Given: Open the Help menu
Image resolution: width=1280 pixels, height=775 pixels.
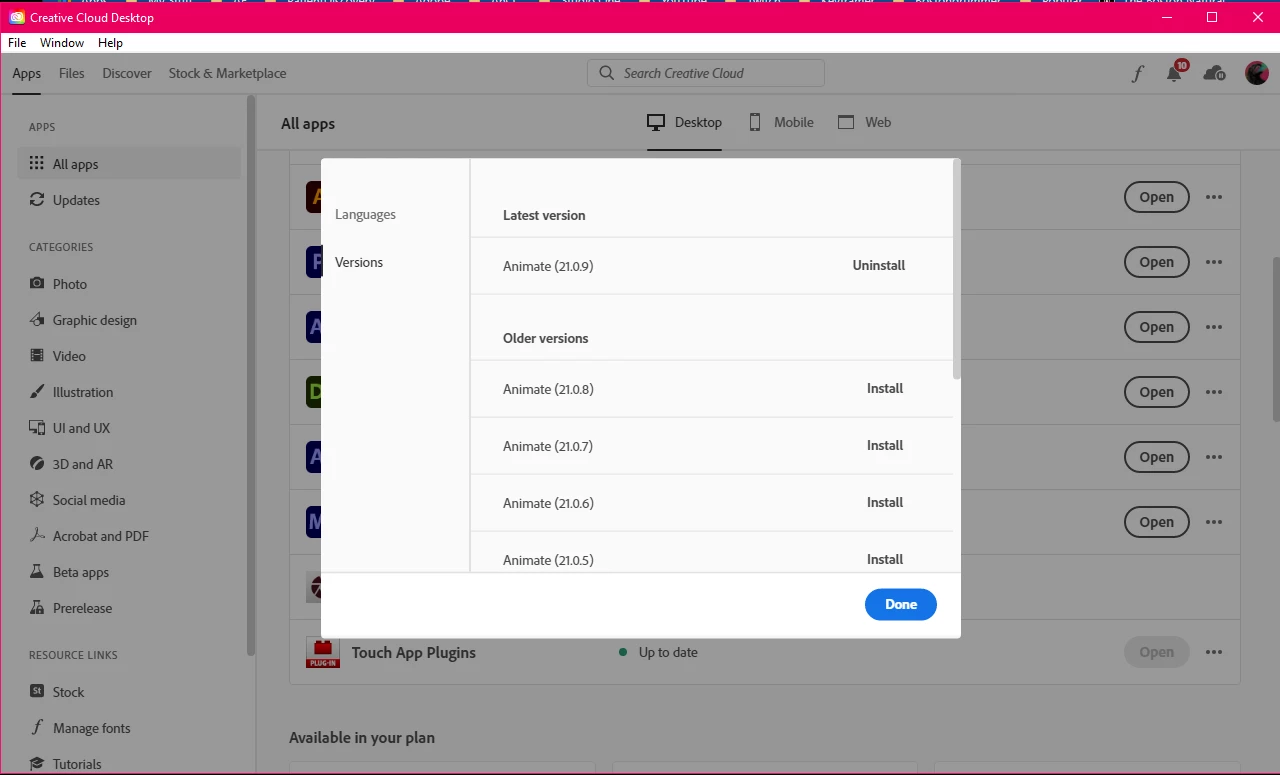Looking at the screenshot, I should pos(110,43).
